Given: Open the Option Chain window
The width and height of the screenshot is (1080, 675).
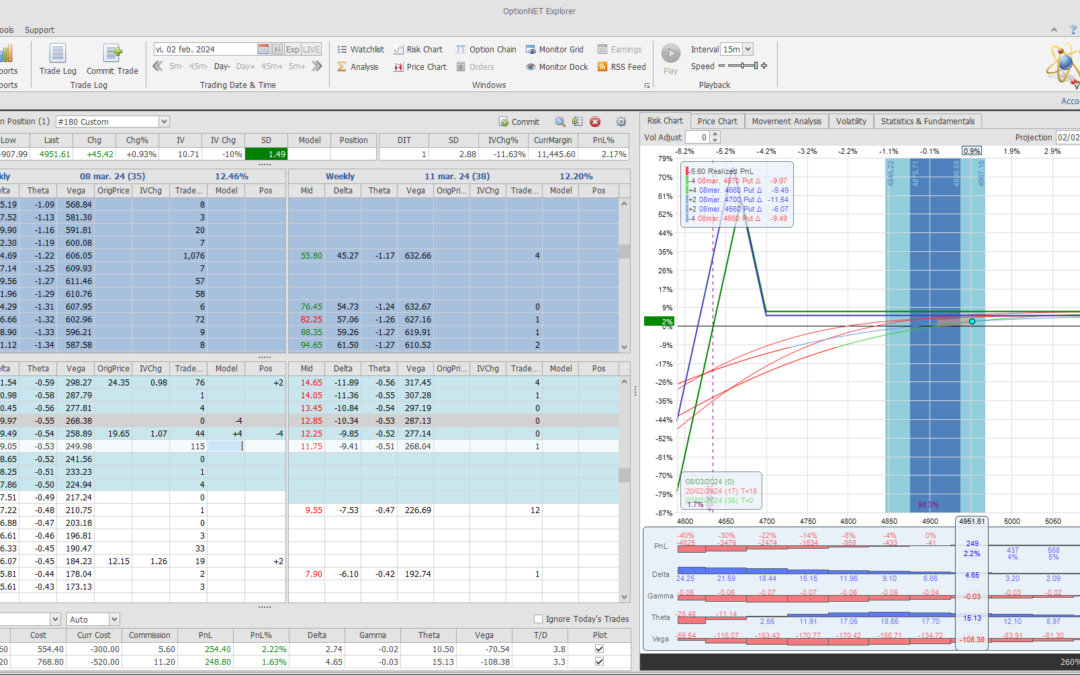Looking at the screenshot, I should coord(486,49).
